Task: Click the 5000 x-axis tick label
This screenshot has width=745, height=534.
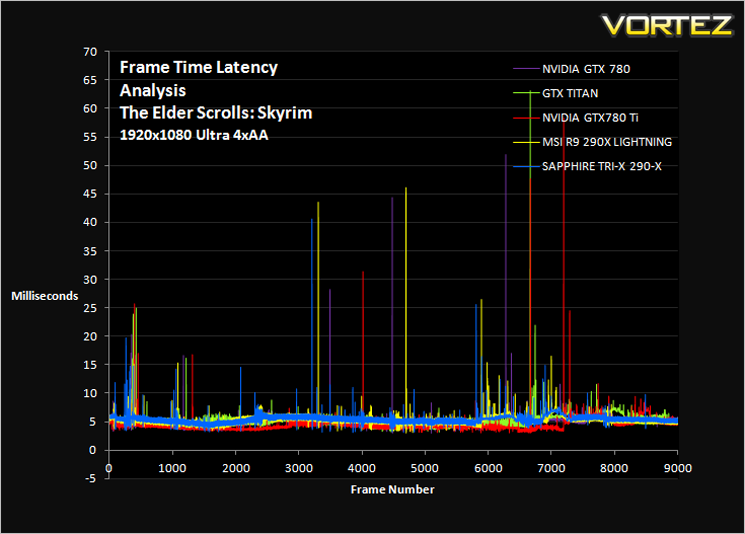Action: (425, 468)
